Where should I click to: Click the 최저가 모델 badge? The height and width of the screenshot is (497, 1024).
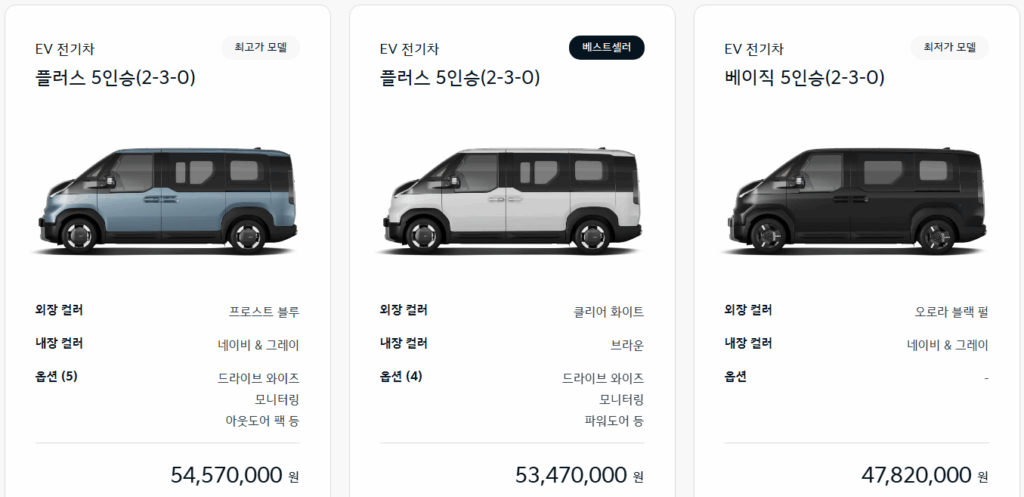tap(949, 47)
